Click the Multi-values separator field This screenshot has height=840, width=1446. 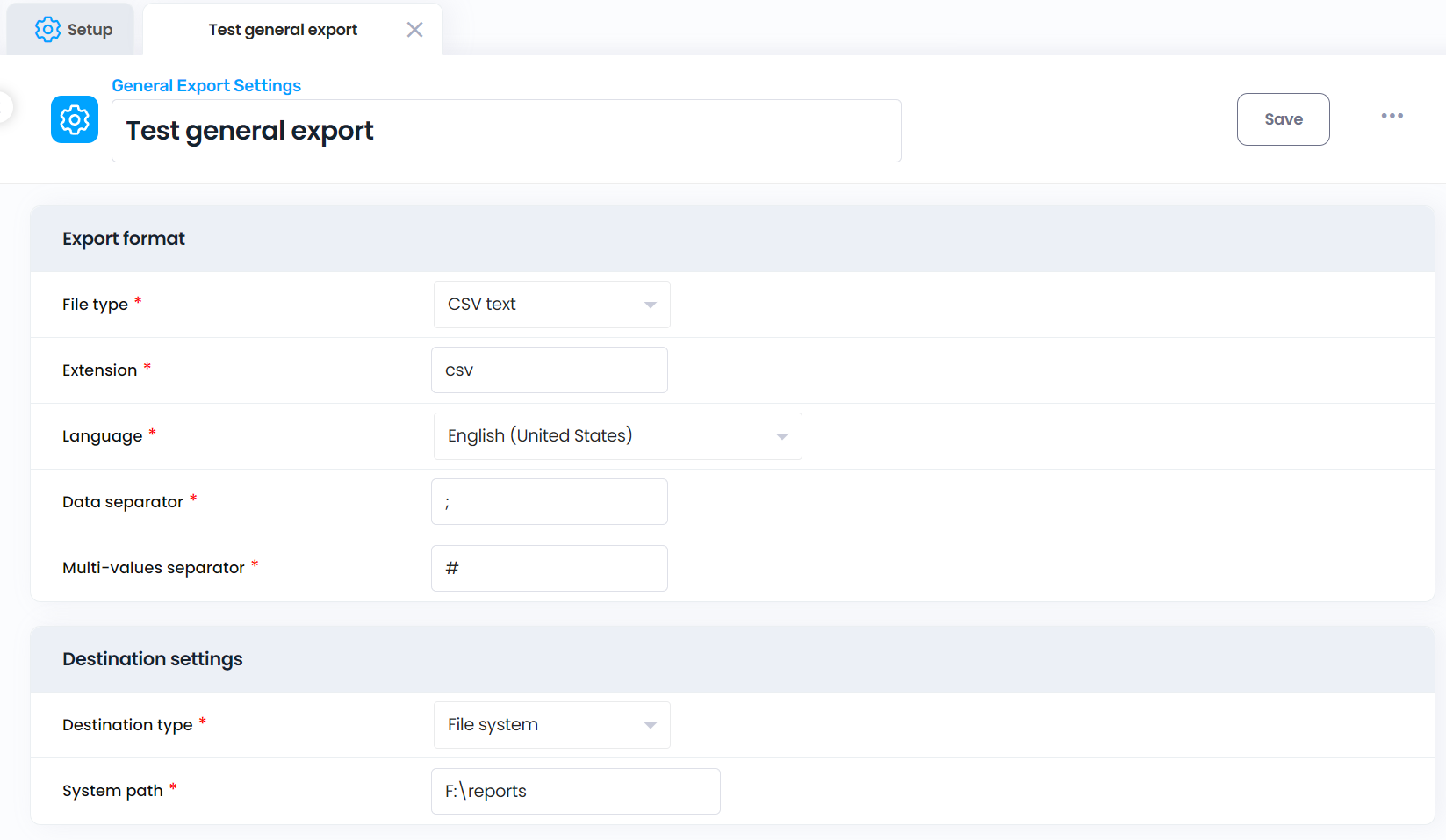[550, 569]
